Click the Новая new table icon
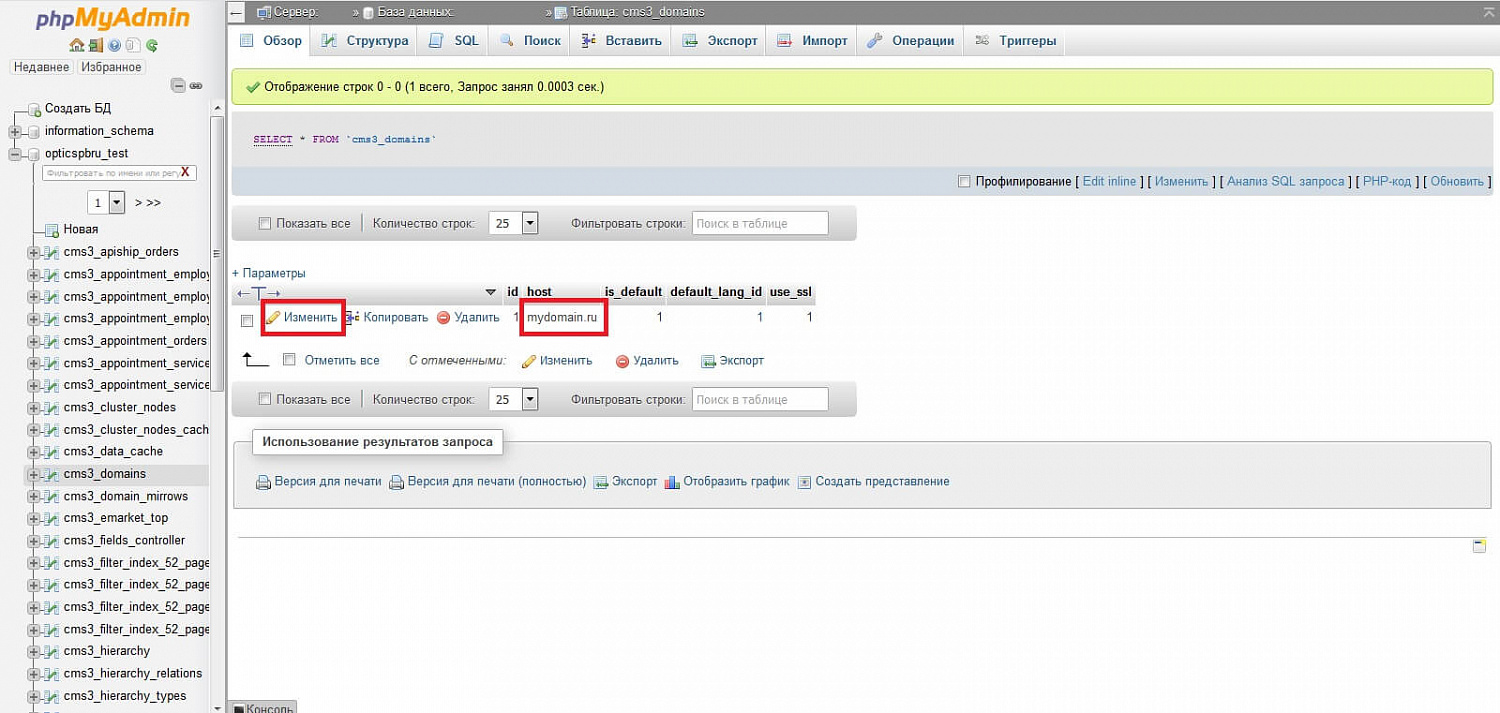1500x713 pixels. point(53,230)
